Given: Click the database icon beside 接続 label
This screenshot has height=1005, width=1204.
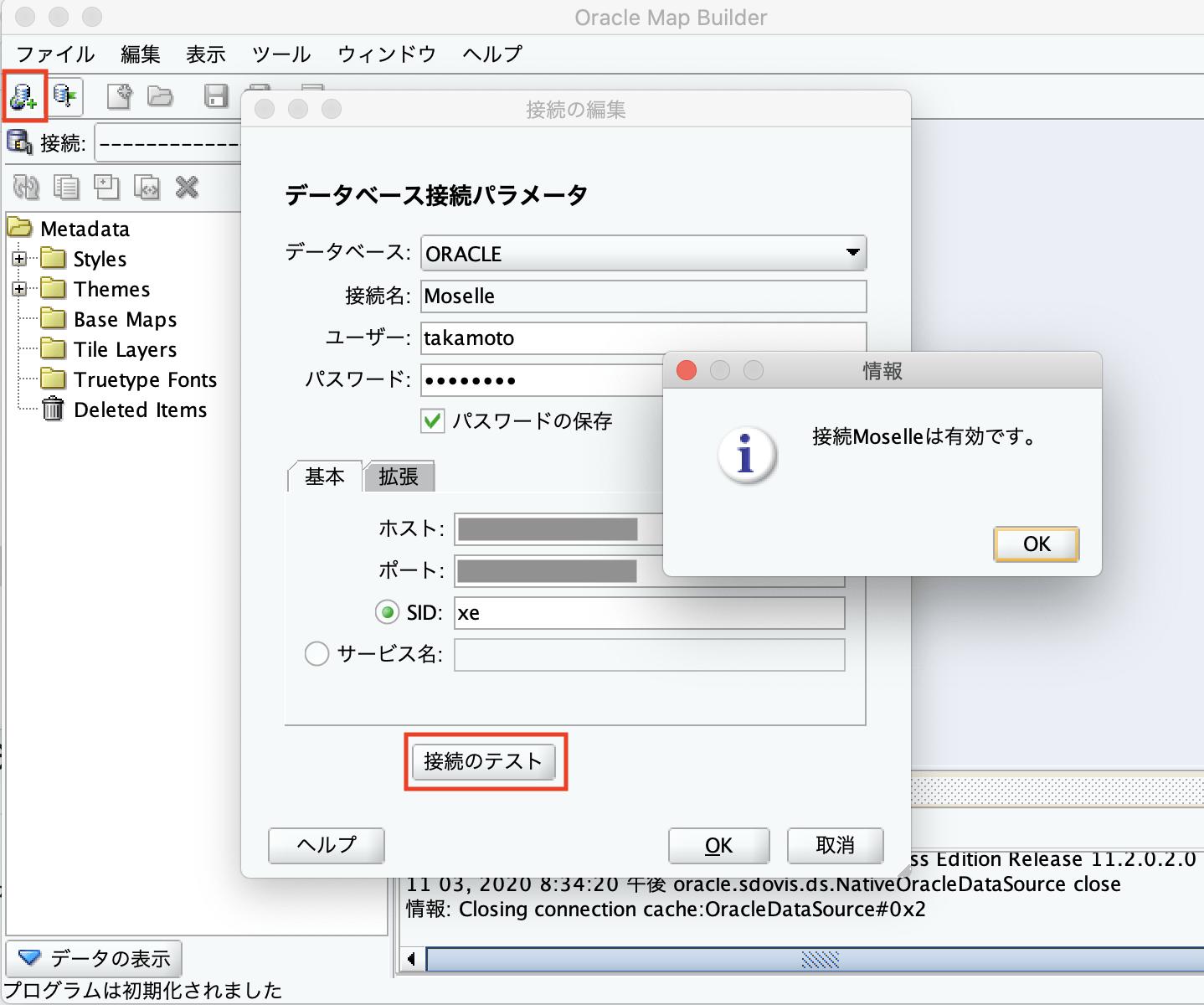Looking at the screenshot, I should [19, 142].
